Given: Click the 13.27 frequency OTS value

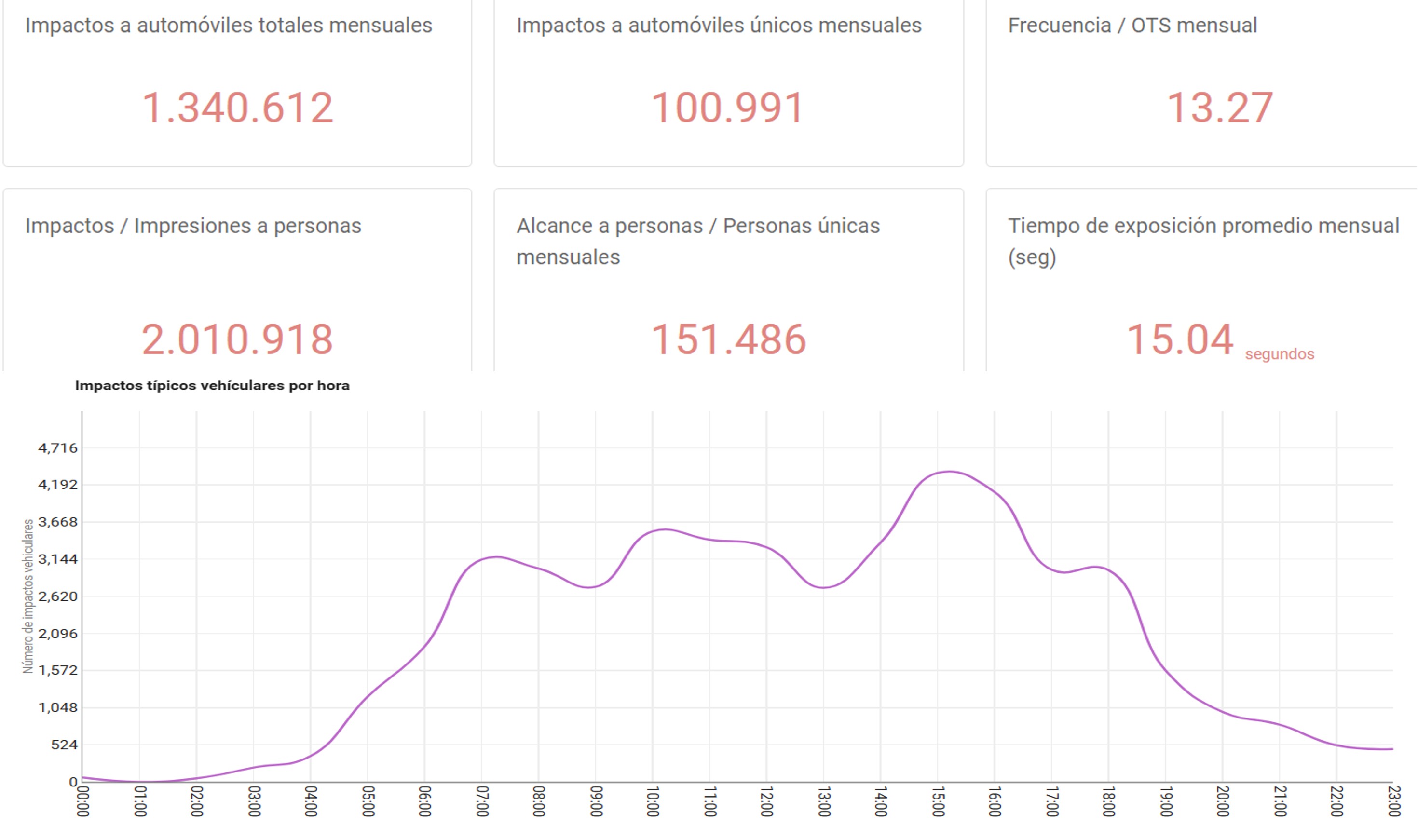Looking at the screenshot, I should point(1220,108).
